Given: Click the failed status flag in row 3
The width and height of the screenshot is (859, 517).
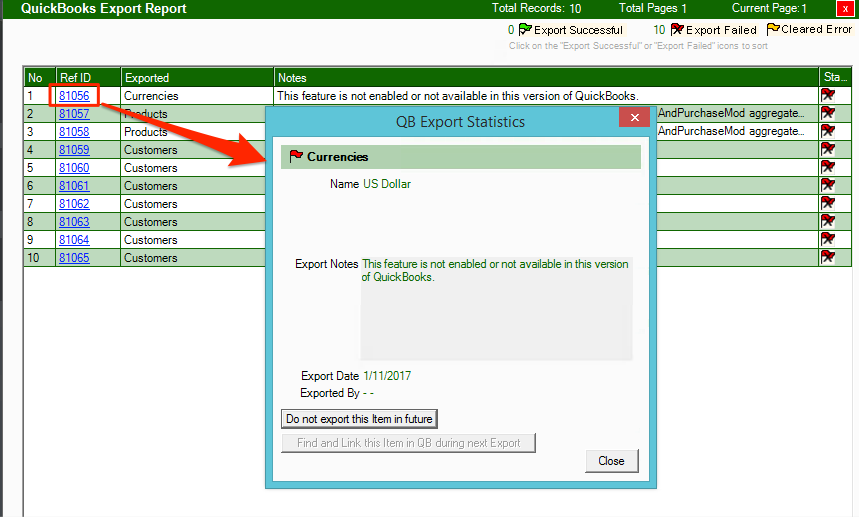Looking at the screenshot, I should (828, 131).
